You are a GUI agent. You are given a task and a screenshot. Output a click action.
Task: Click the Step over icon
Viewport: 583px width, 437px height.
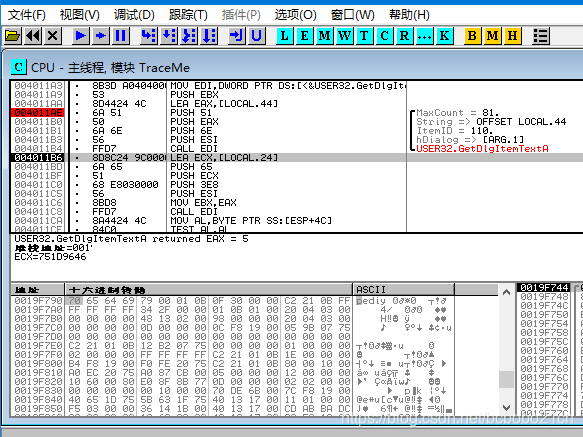tap(169, 36)
